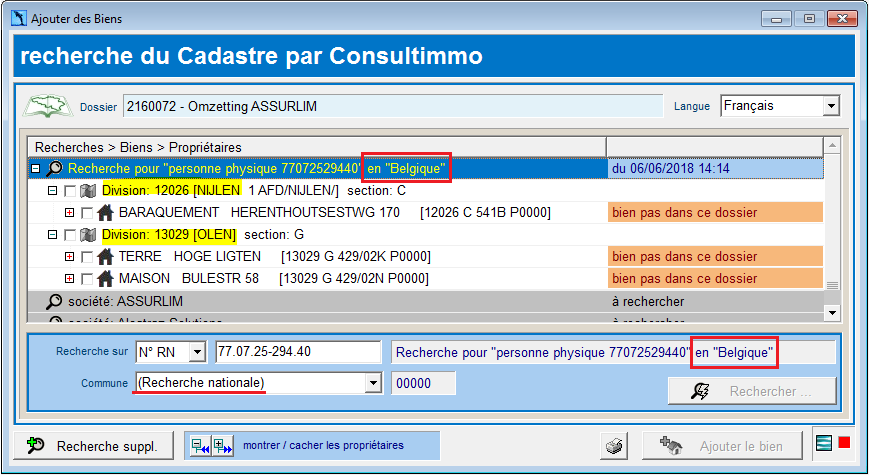Click magnifier icon on personne physique search row
This screenshot has height=475, width=869.
coord(54,168)
